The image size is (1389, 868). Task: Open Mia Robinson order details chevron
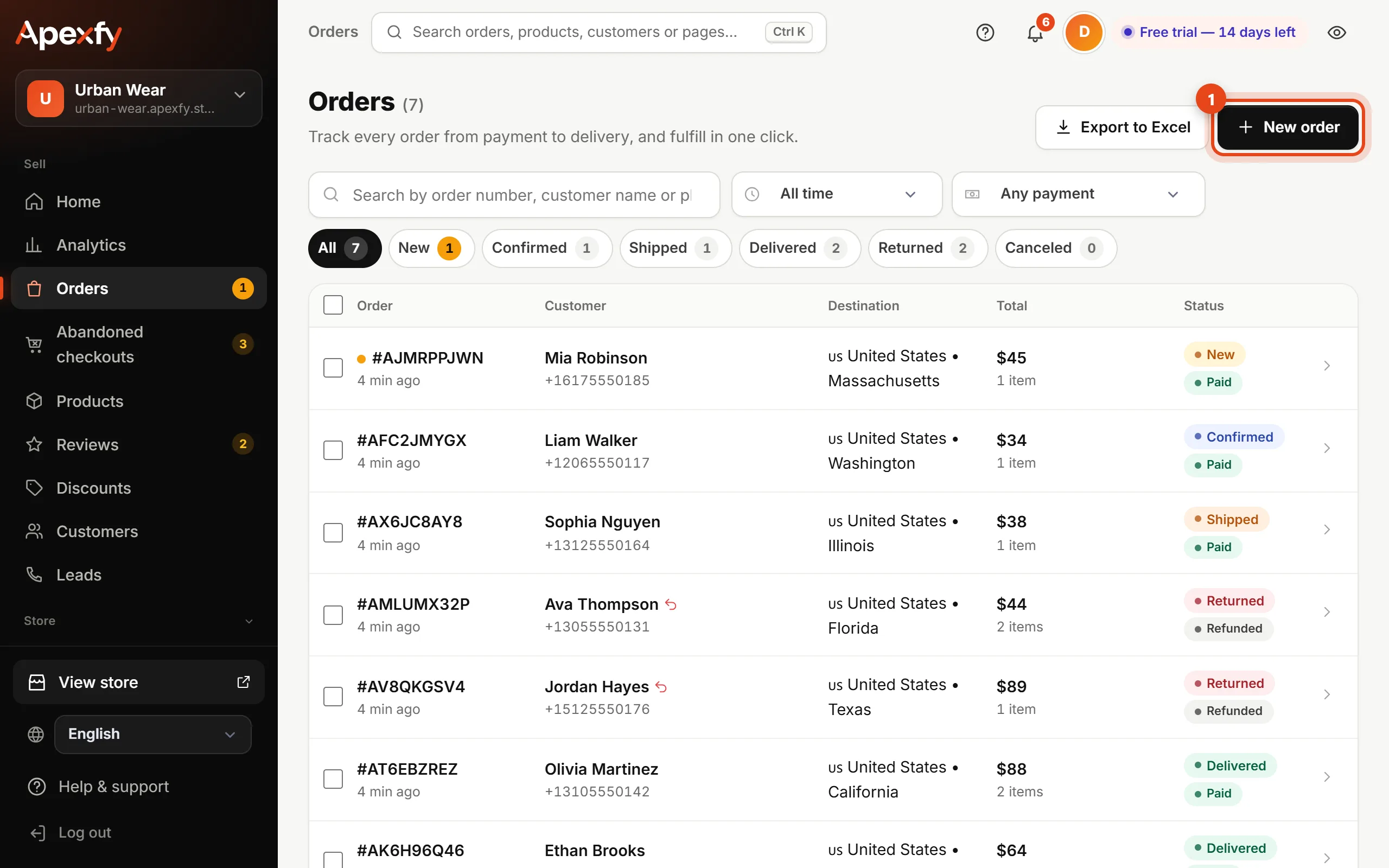pyautogui.click(x=1327, y=366)
